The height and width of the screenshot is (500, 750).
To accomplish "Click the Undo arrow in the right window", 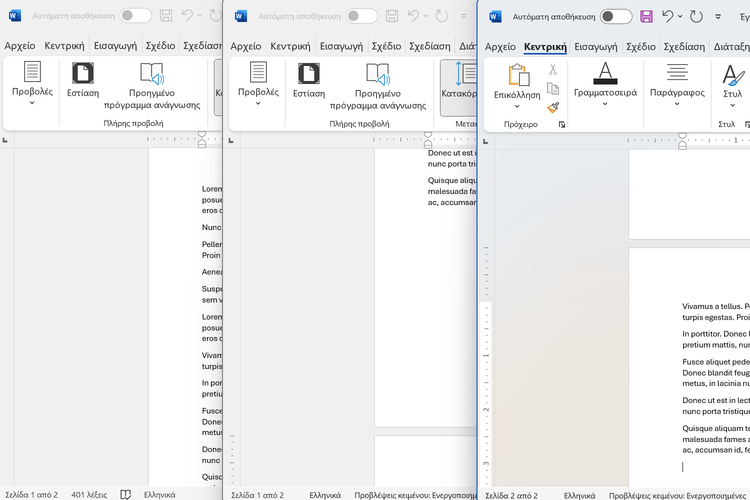I will tap(668, 16).
